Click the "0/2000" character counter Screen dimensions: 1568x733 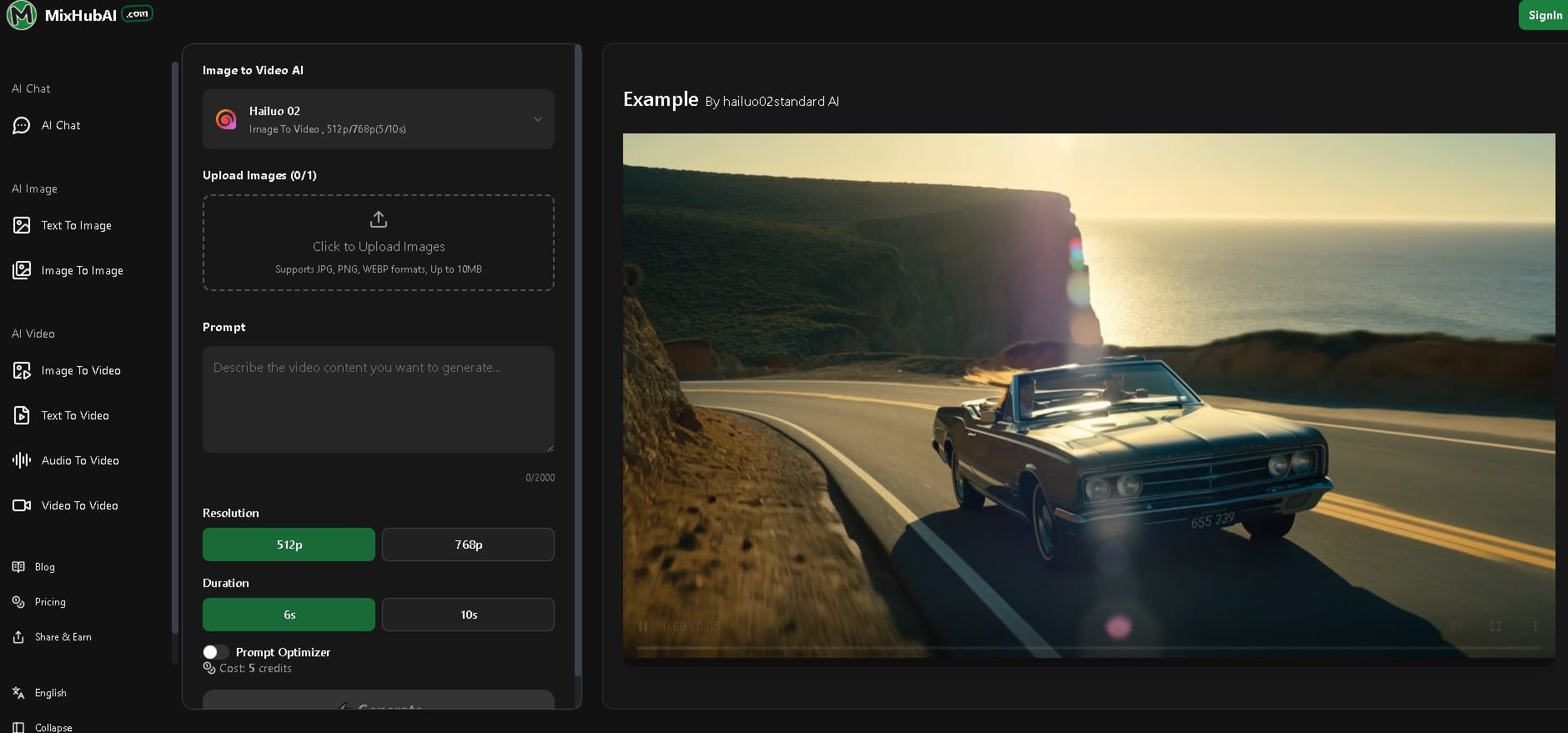coord(540,478)
